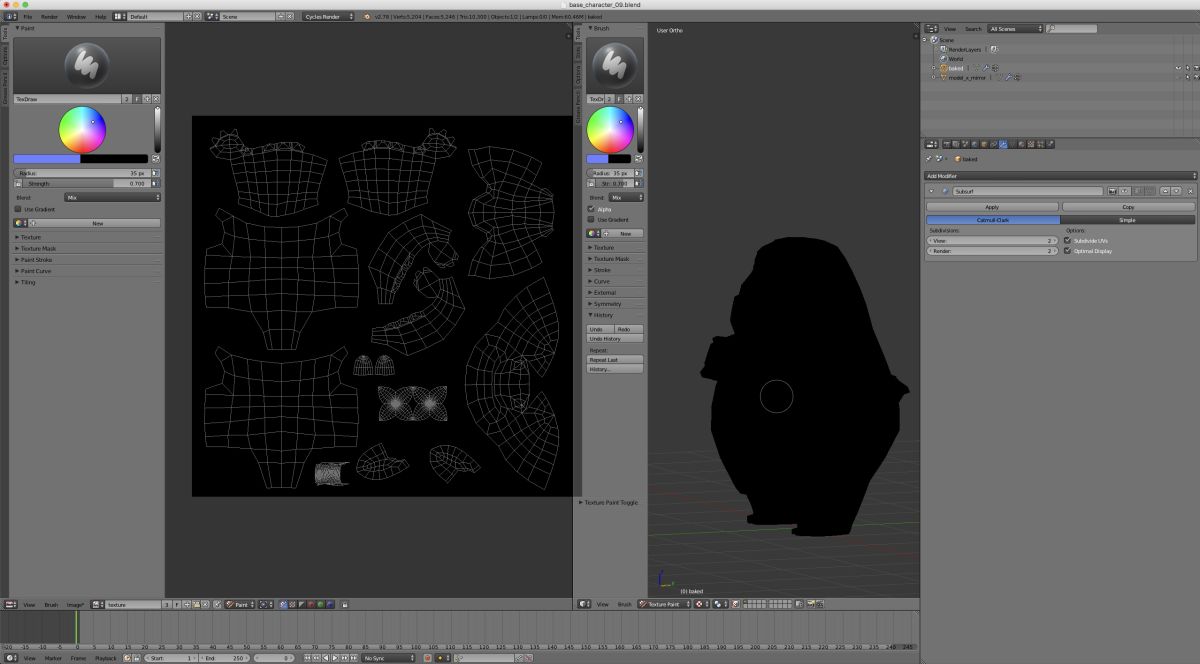Open the Cycles Render engine dropdown
Image resolution: width=1200 pixels, height=664 pixels.
click(x=329, y=17)
